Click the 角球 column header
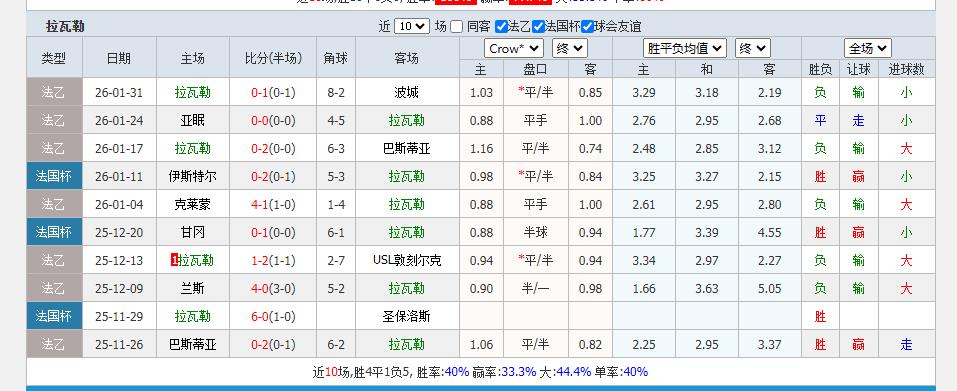The width and height of the screenshot is (957, 391). (x=336, y=59)
